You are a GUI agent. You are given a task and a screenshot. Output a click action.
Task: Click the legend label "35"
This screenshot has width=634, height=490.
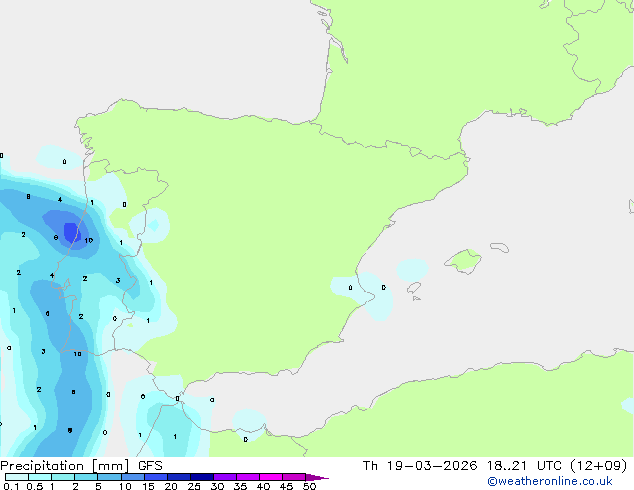click(241, 486)
